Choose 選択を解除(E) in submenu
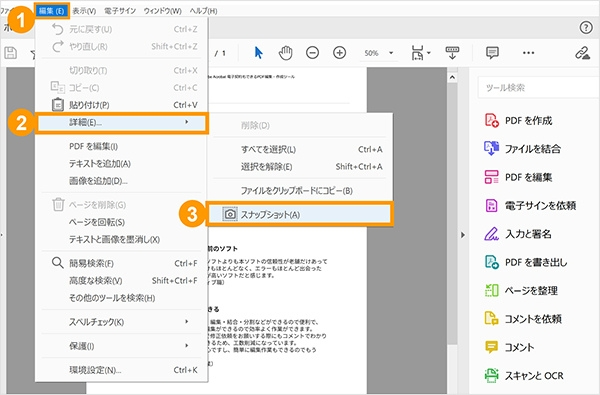 pos(300,166)
